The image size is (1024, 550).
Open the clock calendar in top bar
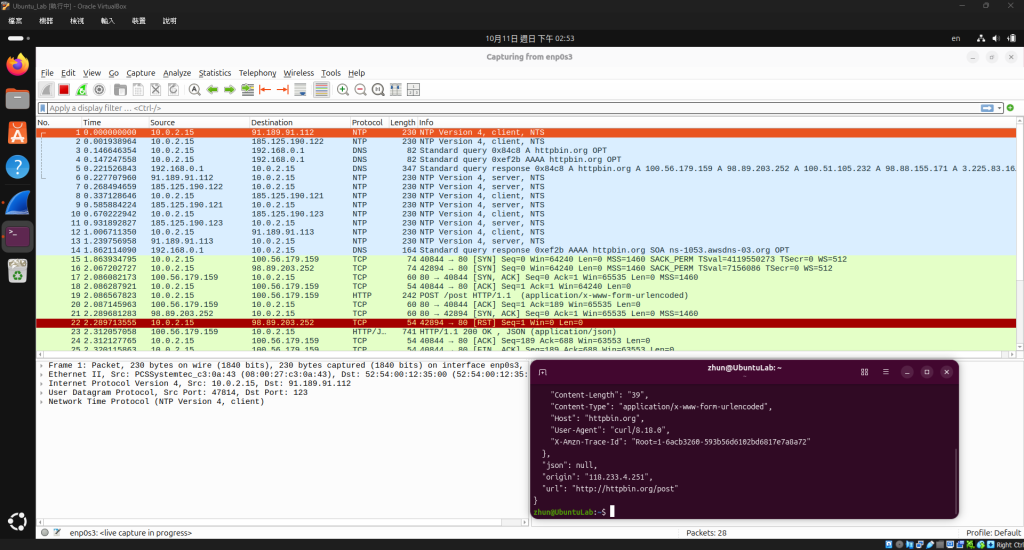(530, 39)
